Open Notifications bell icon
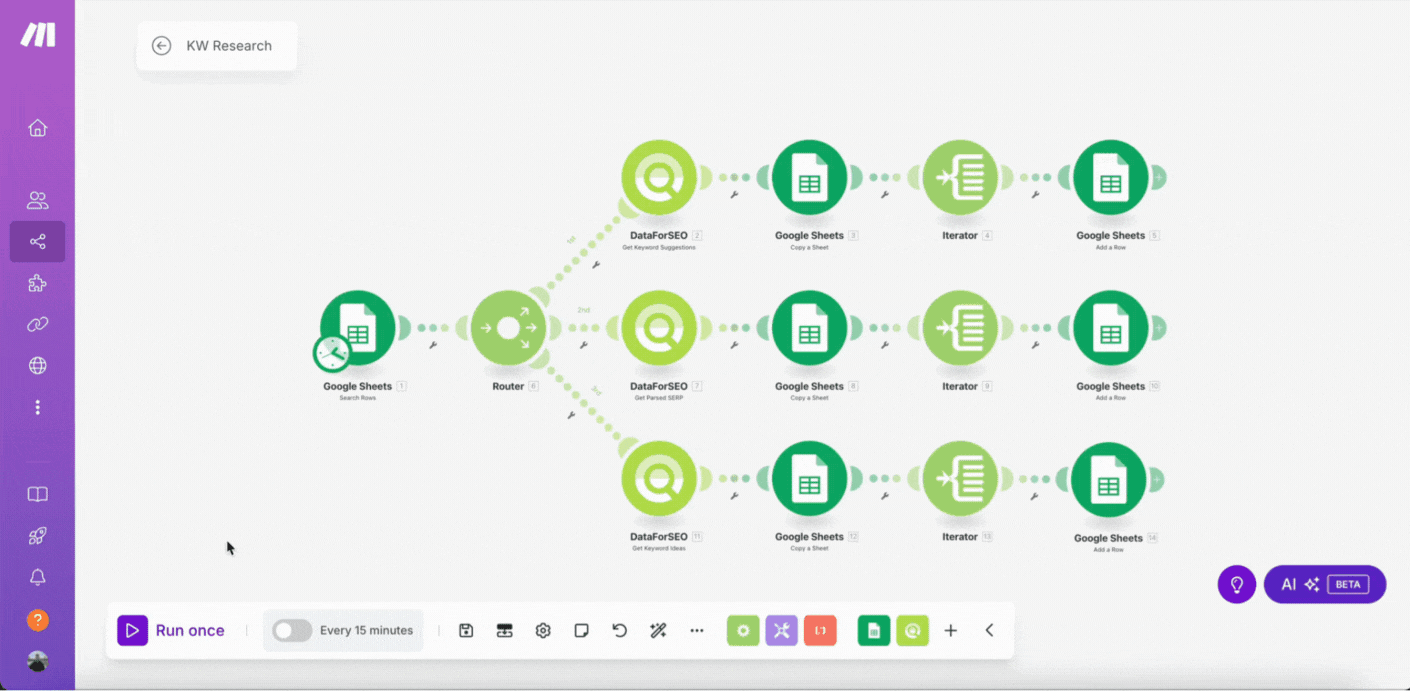Screen dimensions: 1410x691 [38, 578]
